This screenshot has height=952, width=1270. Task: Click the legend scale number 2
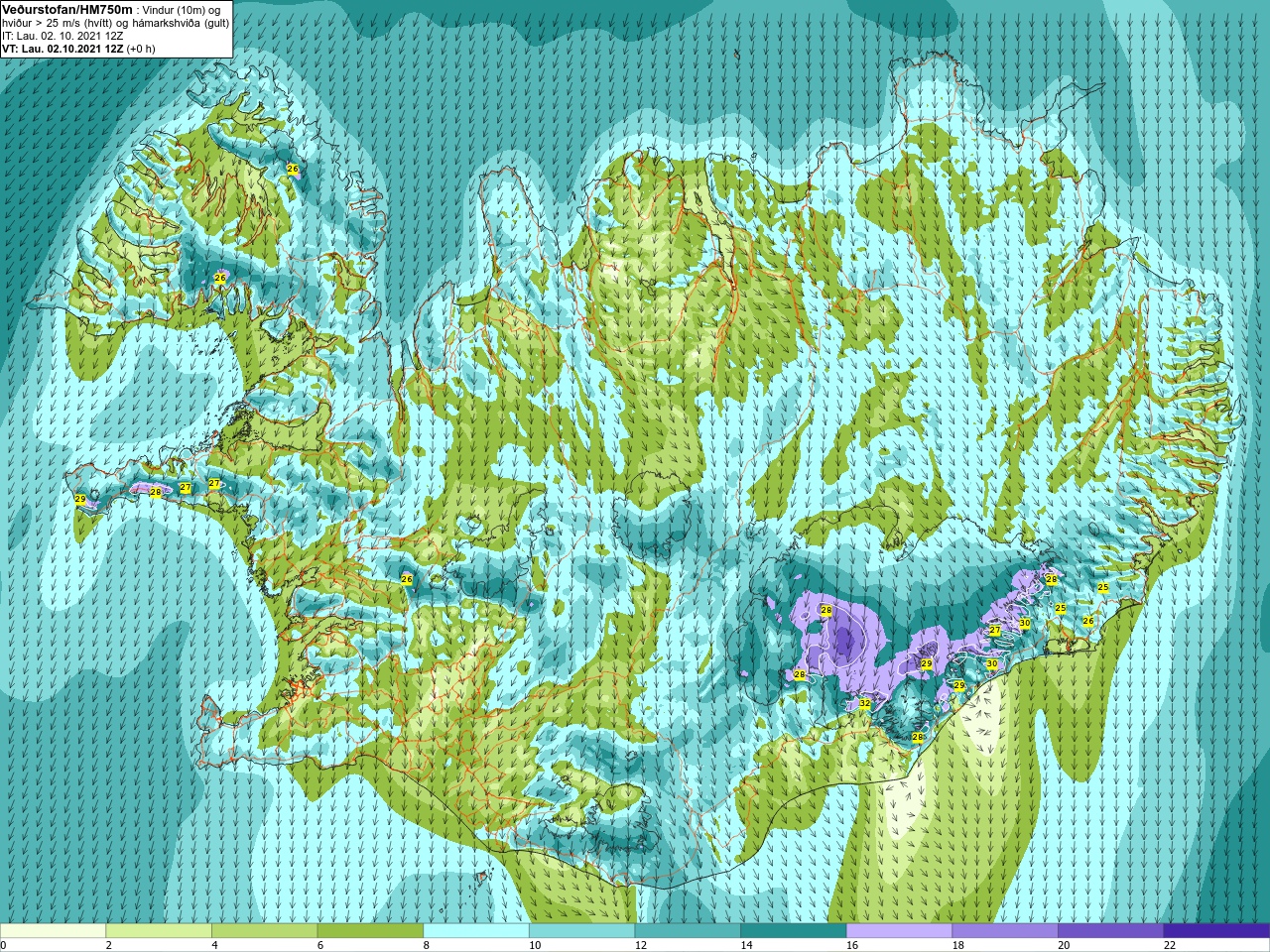coord(109,945)
